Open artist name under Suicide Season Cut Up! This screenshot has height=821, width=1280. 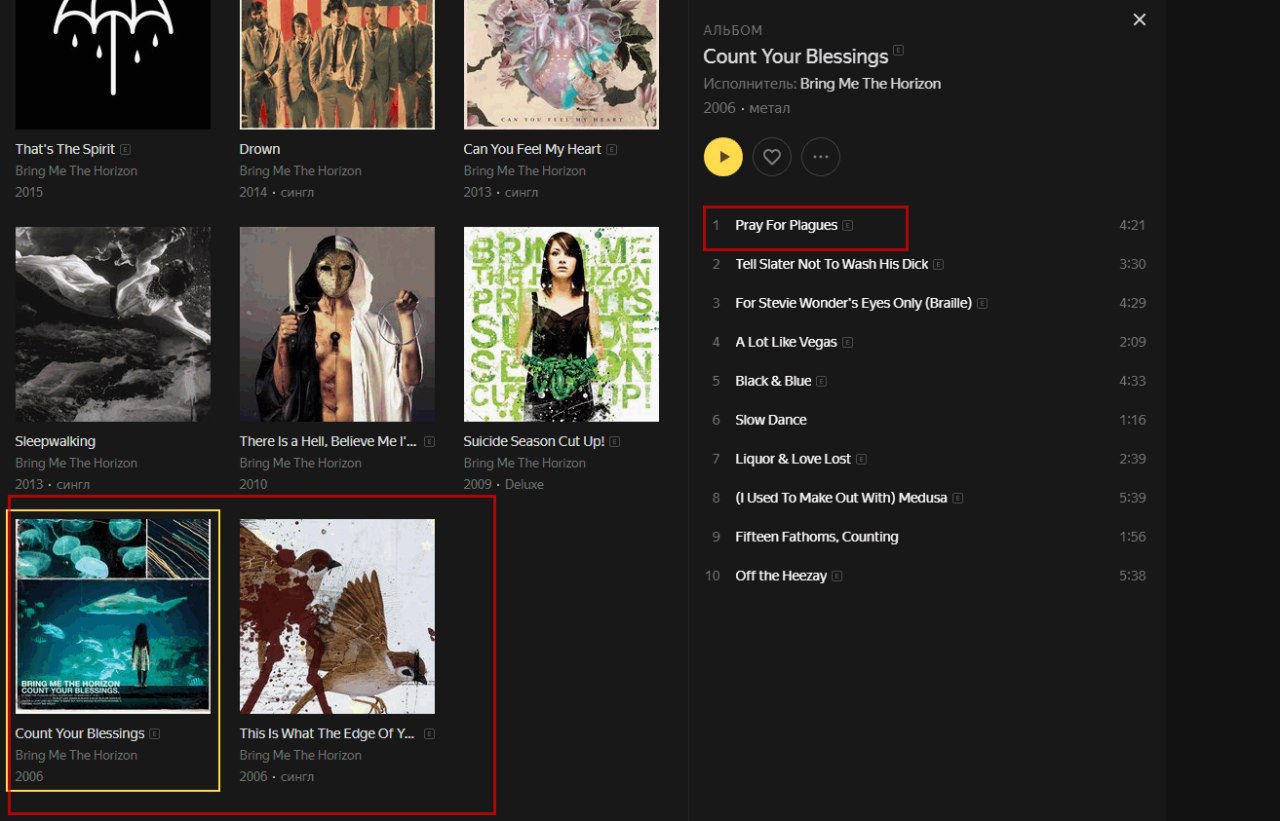click(524, 463)
